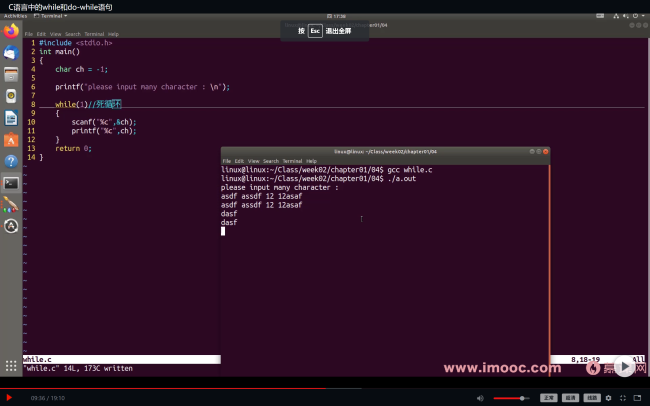Open the Help question mark icon
This screenshot has width=650, height=406.
[x=11, y=161]
